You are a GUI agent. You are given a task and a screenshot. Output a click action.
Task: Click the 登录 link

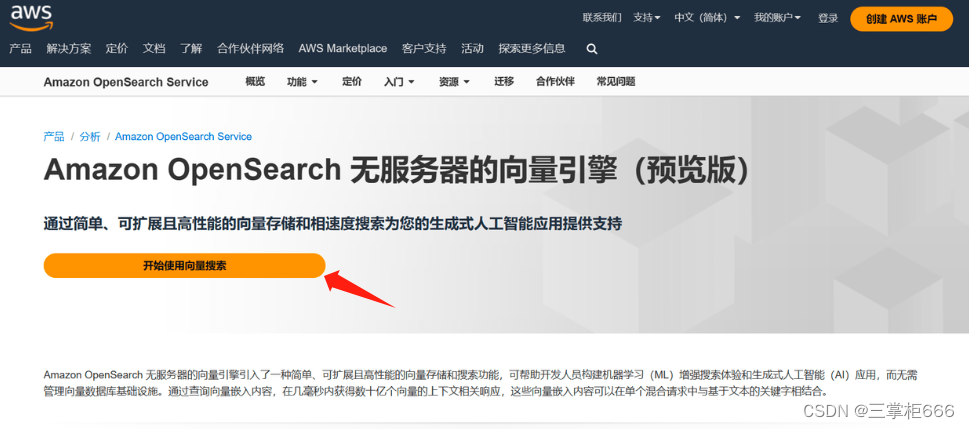coord(828,19)
